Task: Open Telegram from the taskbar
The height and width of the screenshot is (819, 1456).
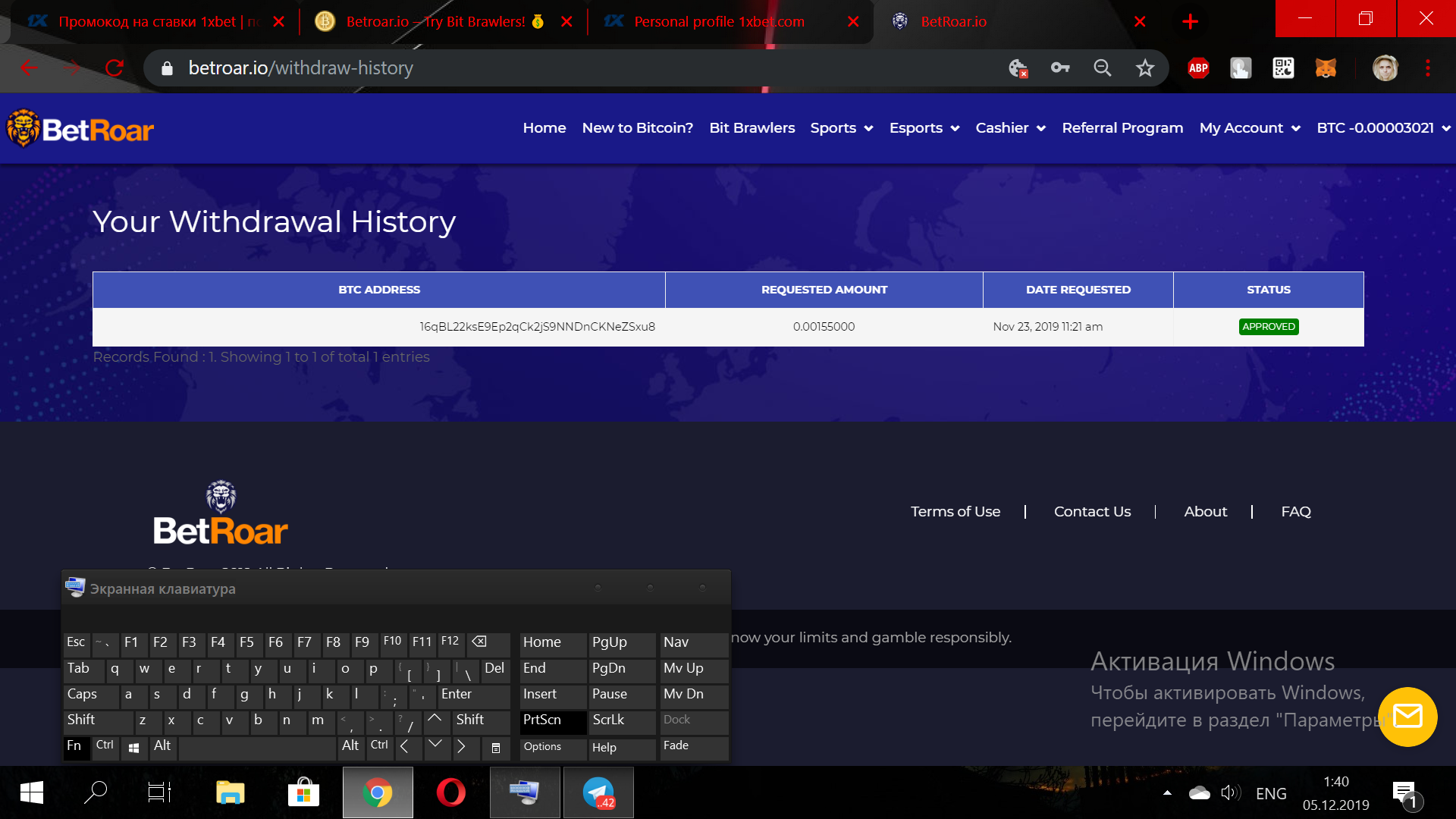Action: (598, 793)
